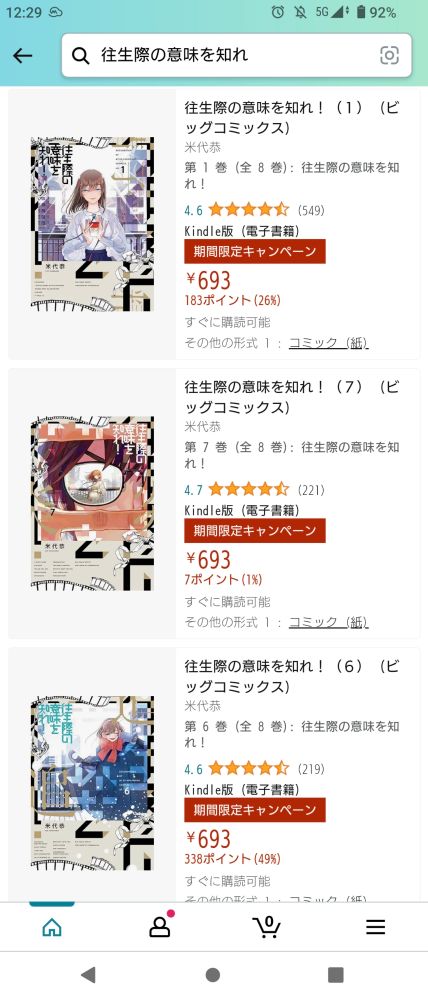Tap the Android home circle button
428x1000 pixels.
click(213, 974)
